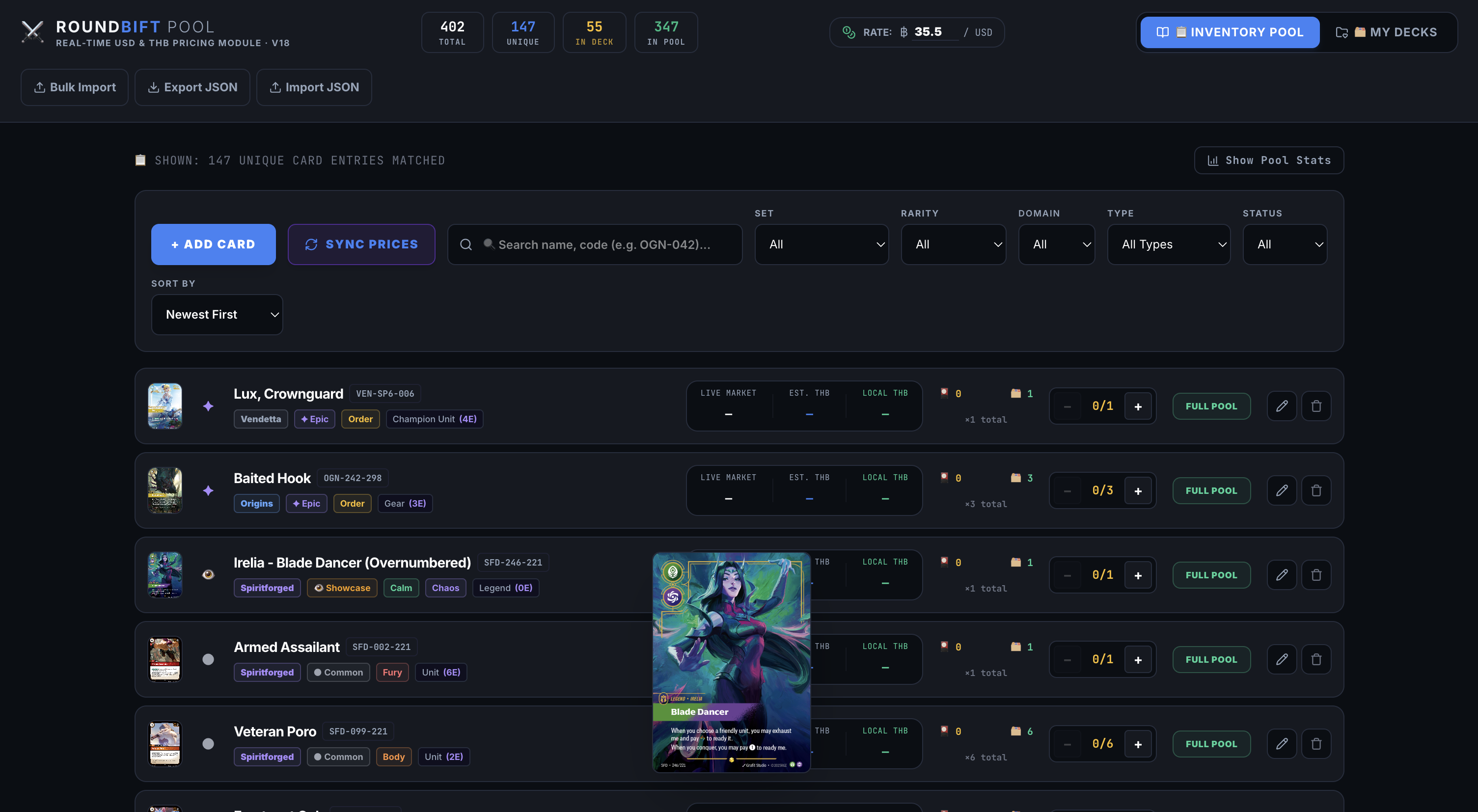Delete the Irelia - Blade Dancer card

tap(1316, 574)
